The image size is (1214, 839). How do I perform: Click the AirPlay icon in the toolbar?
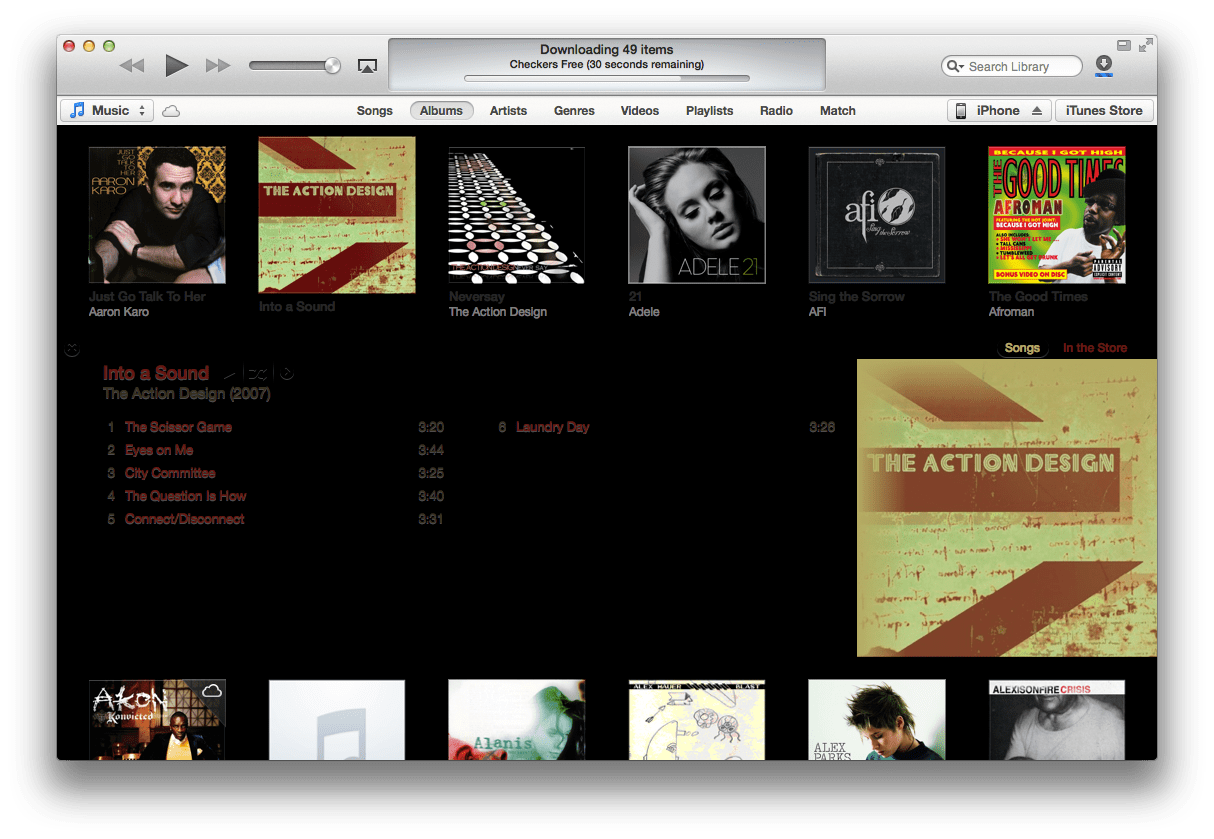(367, 64)
